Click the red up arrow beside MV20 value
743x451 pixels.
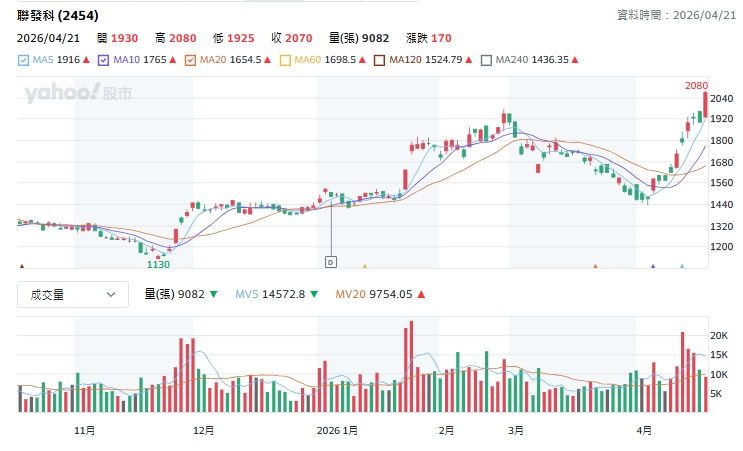click(x=421, y=295)
